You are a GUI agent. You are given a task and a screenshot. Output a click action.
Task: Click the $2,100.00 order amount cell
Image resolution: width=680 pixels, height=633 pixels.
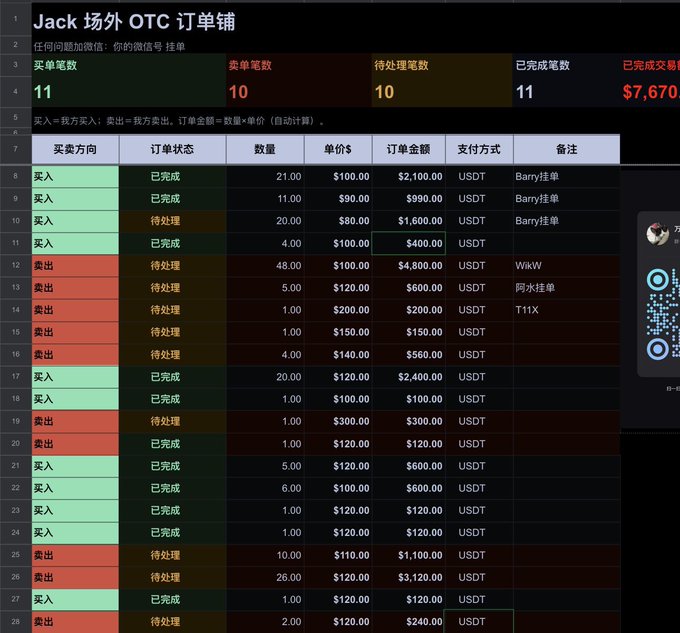click(409, 176)
